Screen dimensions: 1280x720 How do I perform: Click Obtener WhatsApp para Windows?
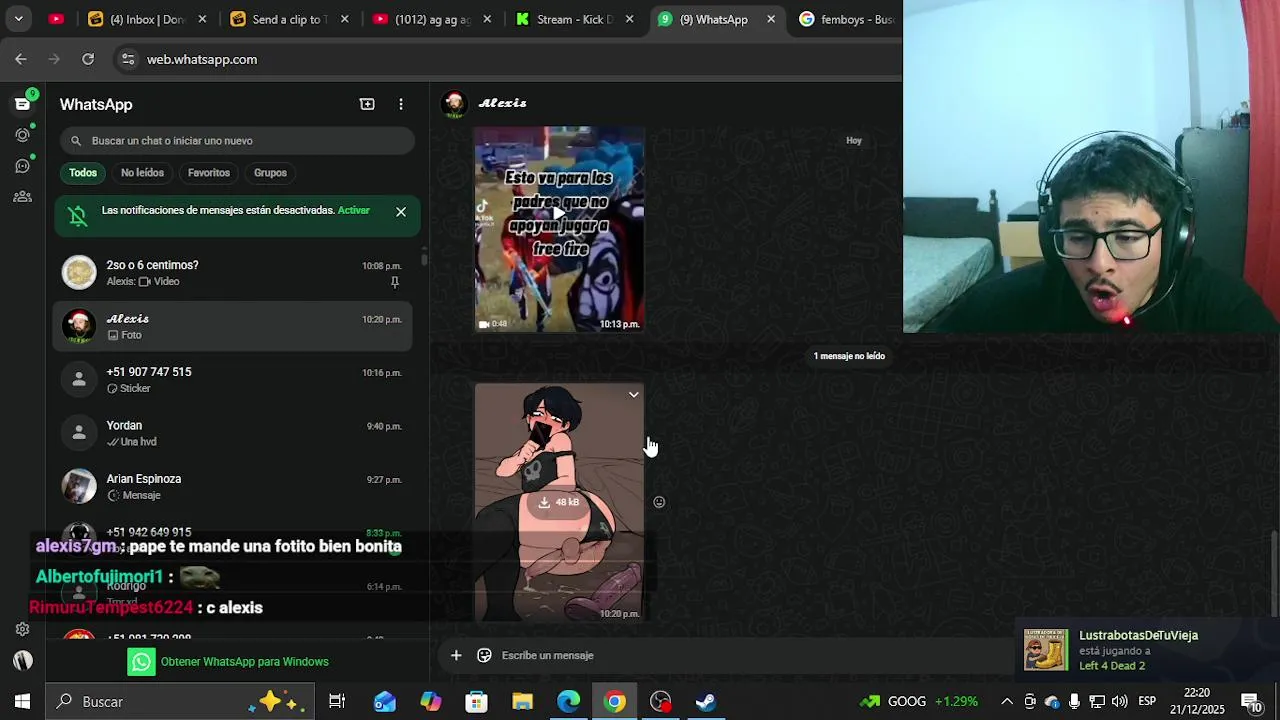[228, 661]
